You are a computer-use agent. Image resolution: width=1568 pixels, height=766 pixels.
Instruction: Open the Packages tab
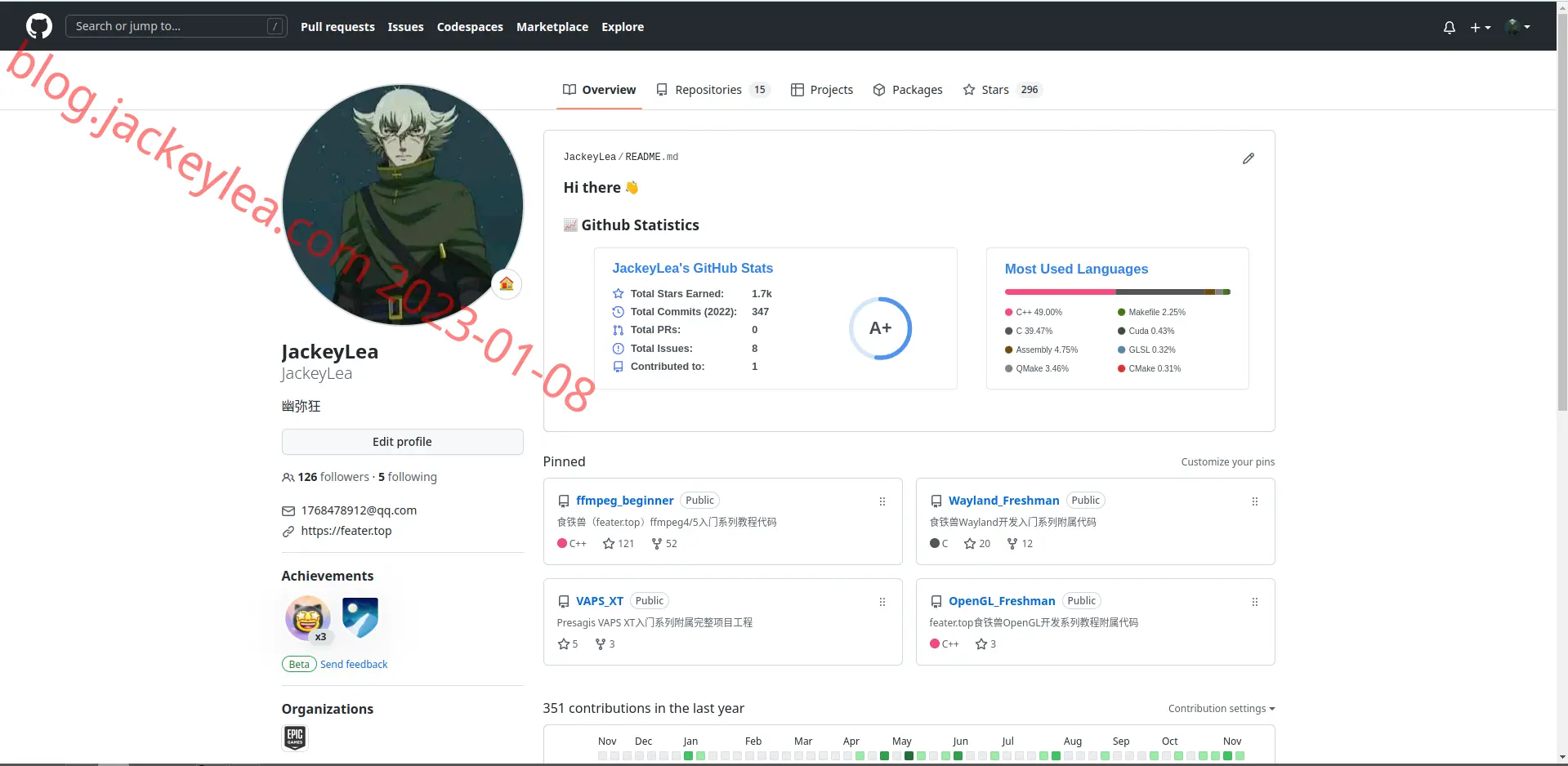click(908, 90)
